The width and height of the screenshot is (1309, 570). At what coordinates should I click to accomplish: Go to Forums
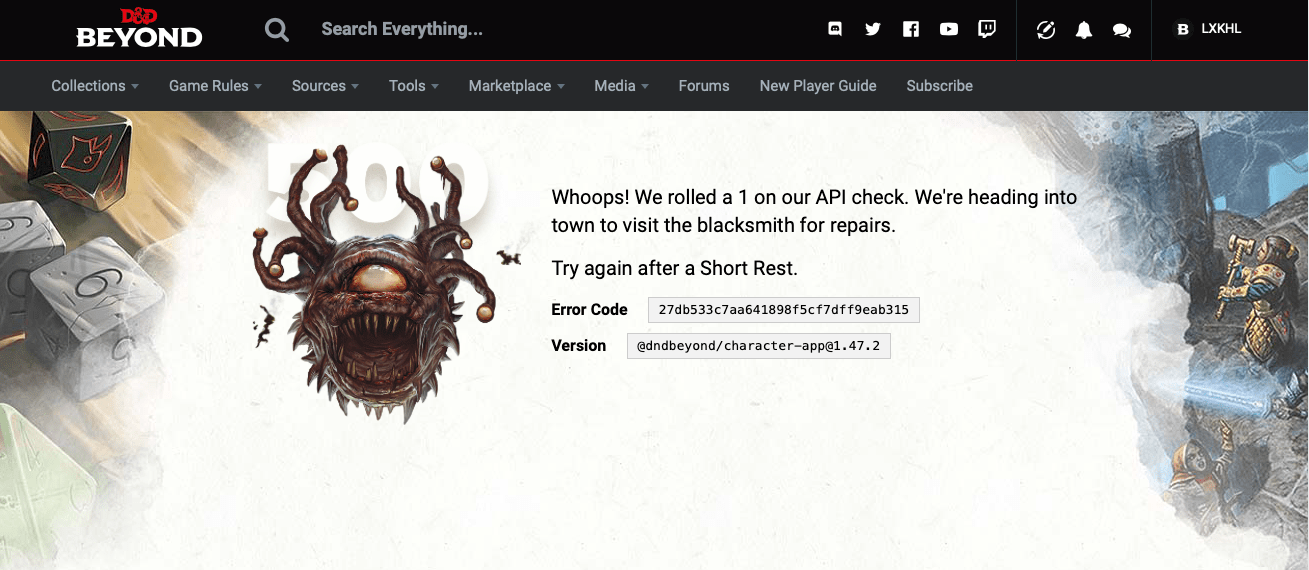point(704,86)
